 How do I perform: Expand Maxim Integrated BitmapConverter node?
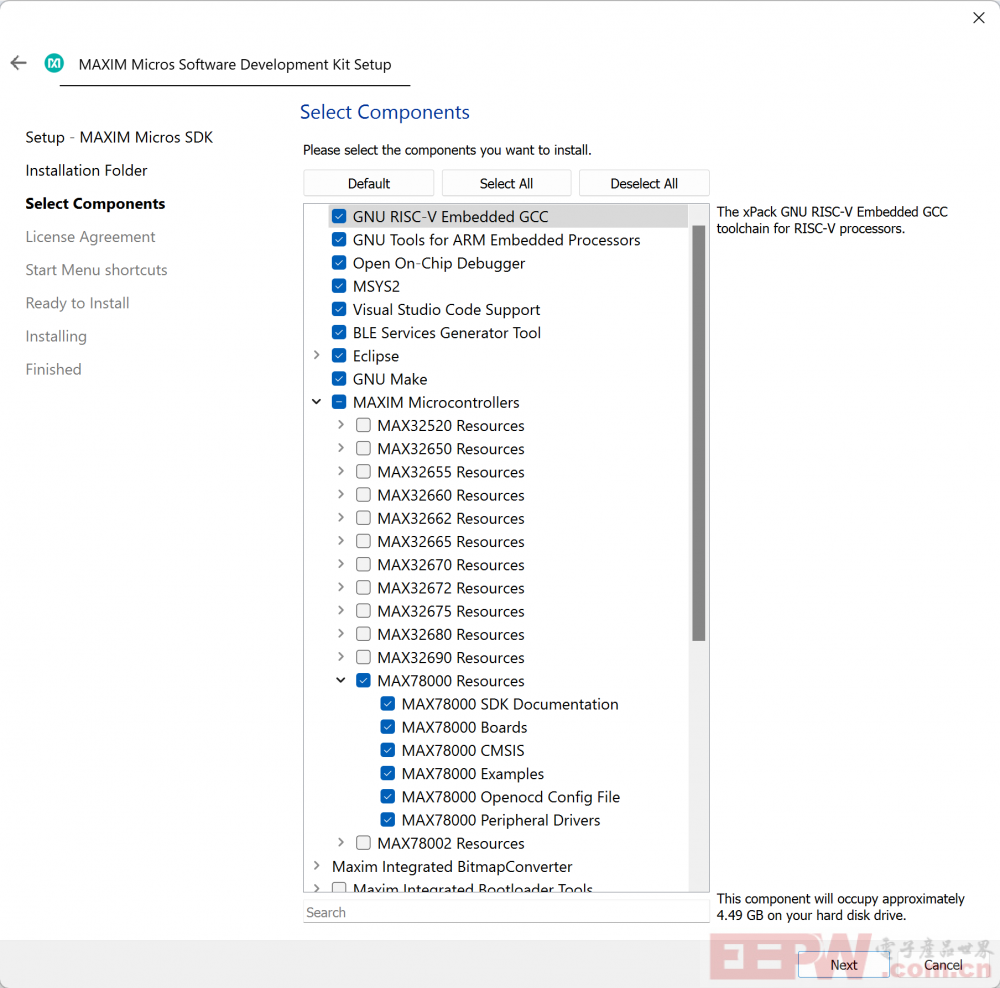[x=316, y=866]
